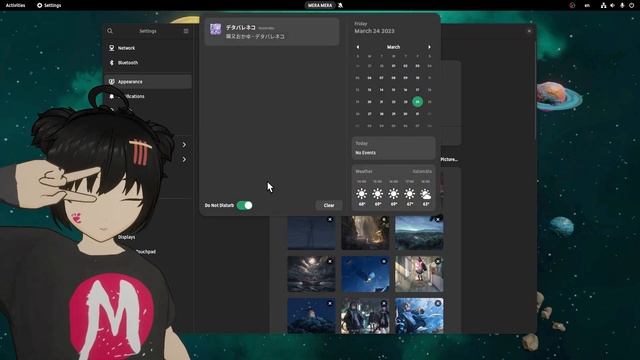Click the clock button in the top bar
Image resolution: width=640 pixels, height=360 pixels.
coord(320,5)
